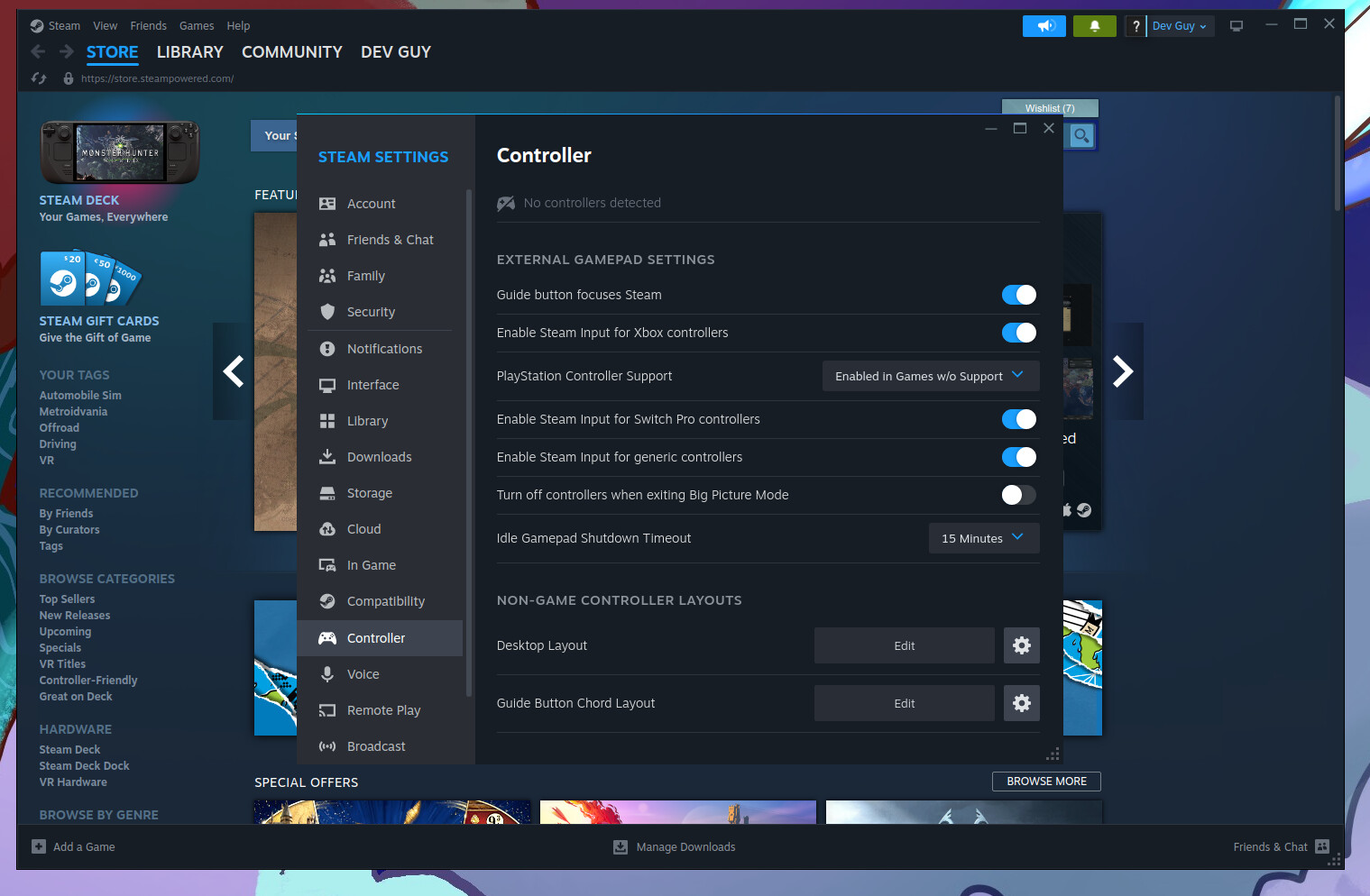Click the store URL address field
Image resolution: width=1370 pixels, height=896 pixels.
[157, 78]
